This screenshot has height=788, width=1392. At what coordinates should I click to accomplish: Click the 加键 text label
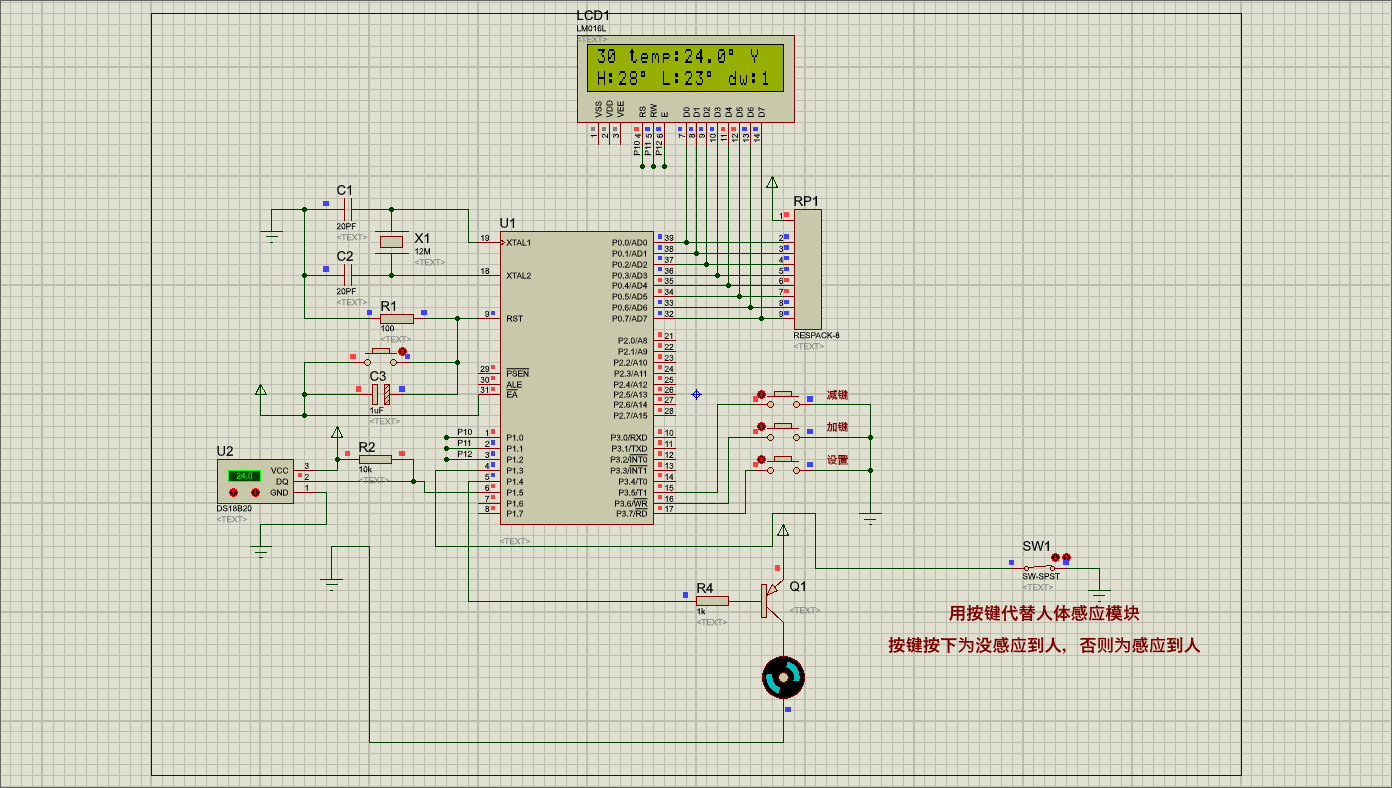click(x=837, y=427)
